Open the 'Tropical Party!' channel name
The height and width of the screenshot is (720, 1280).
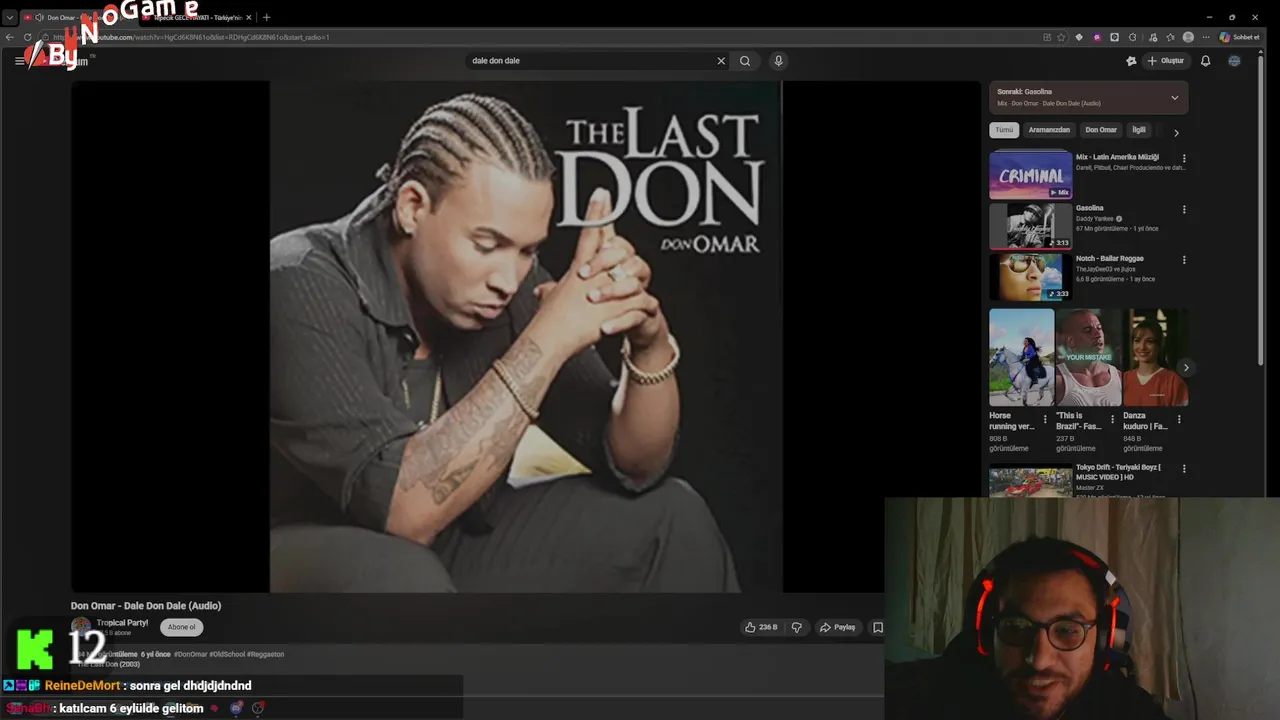[x=122, y=622]
